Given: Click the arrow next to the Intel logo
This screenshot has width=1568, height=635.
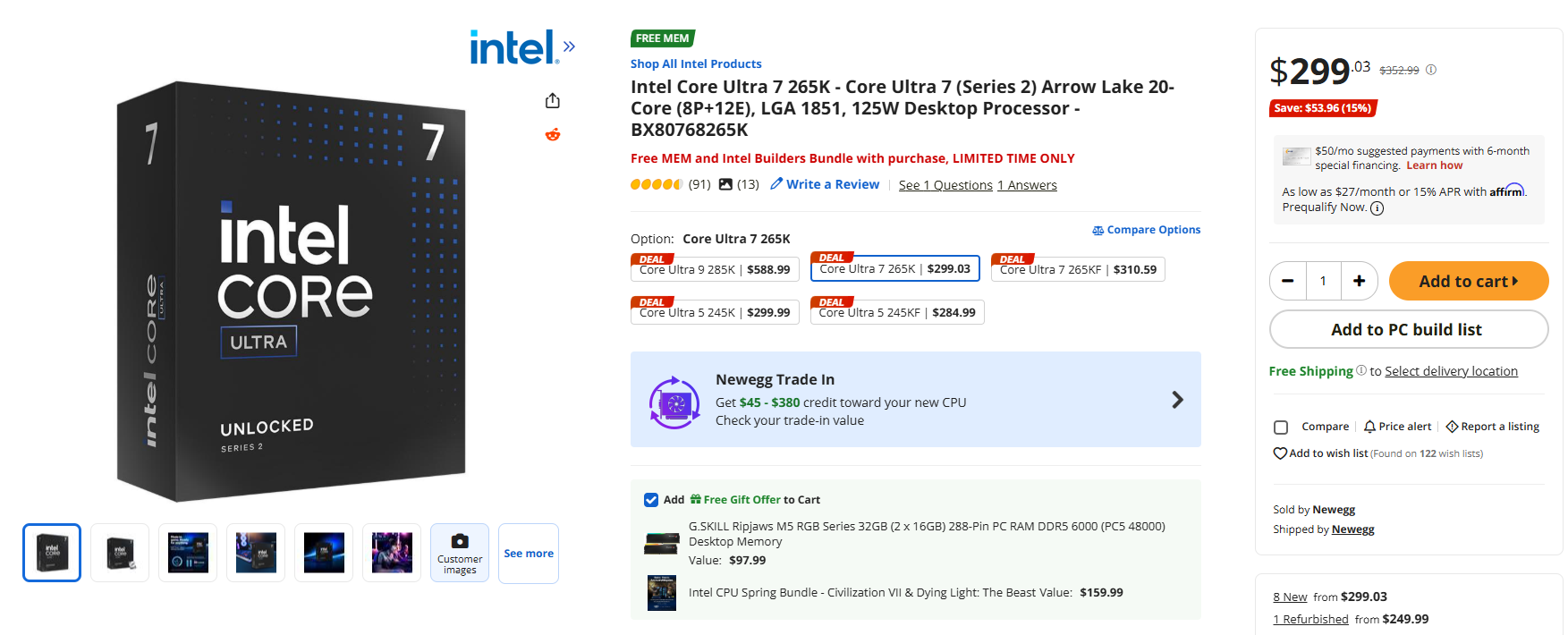Looking at the screenshot, I should tap(569, 44).
